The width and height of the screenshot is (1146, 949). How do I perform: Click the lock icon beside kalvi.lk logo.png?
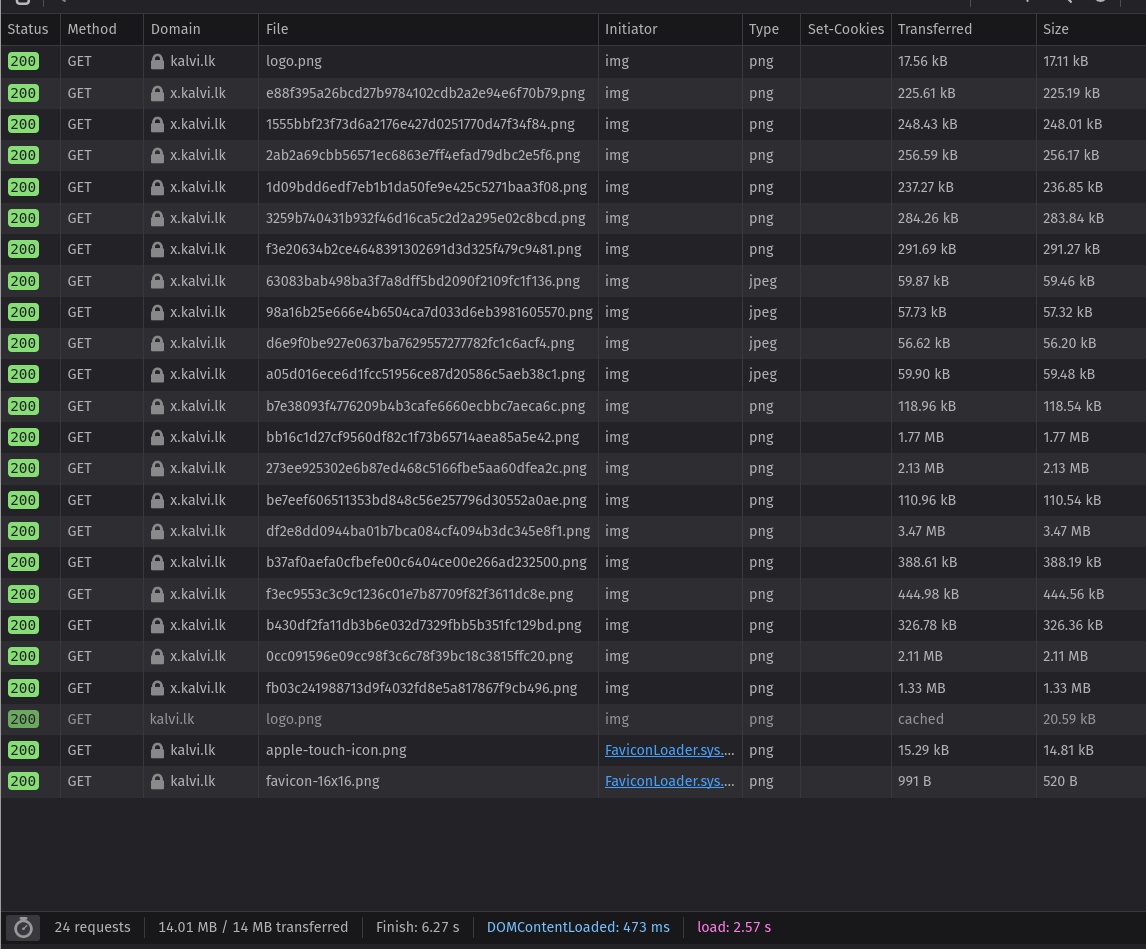[157, 61]
